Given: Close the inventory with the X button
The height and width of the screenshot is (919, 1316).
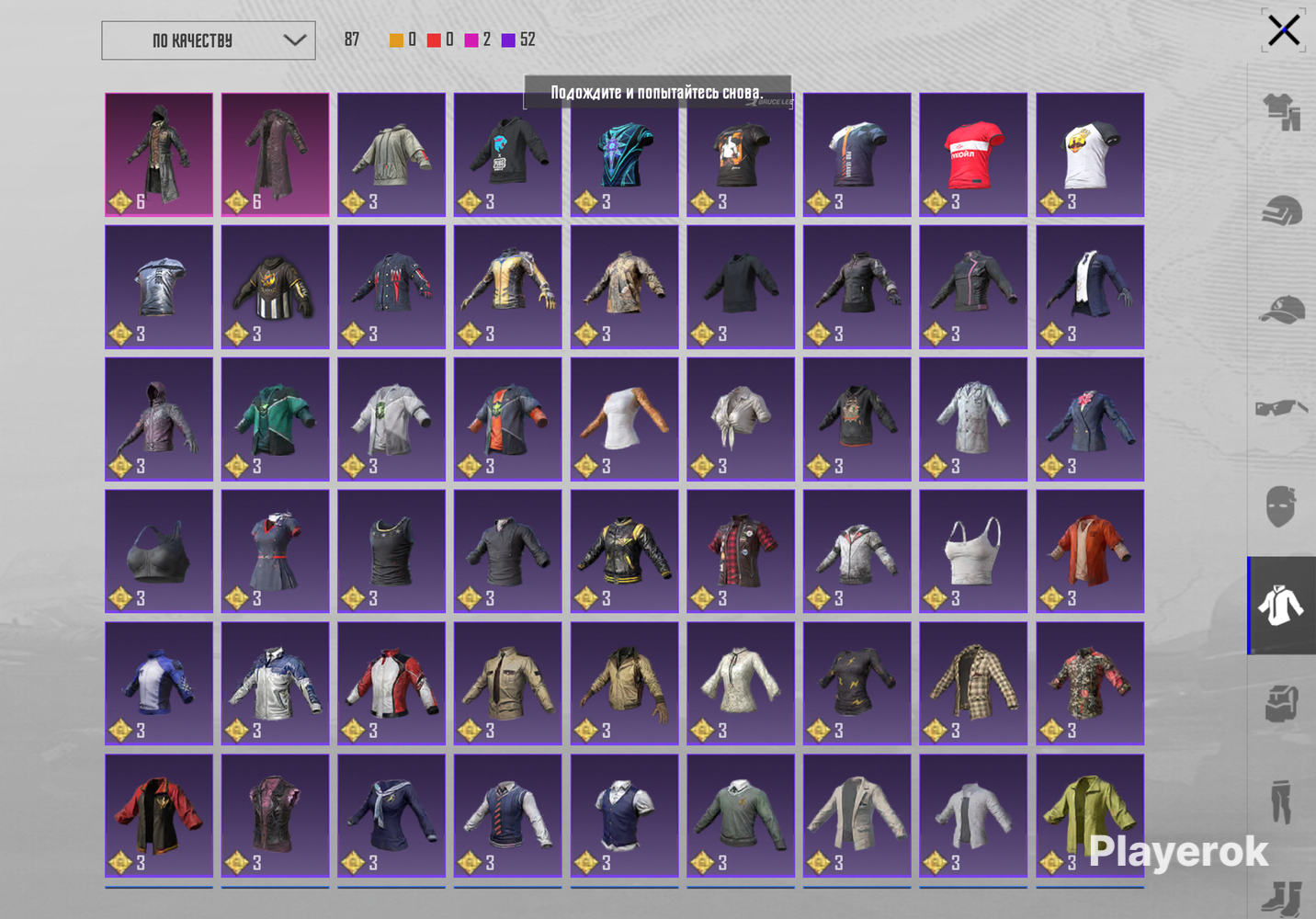Looking at the screenshot, I should point(1284,30).
